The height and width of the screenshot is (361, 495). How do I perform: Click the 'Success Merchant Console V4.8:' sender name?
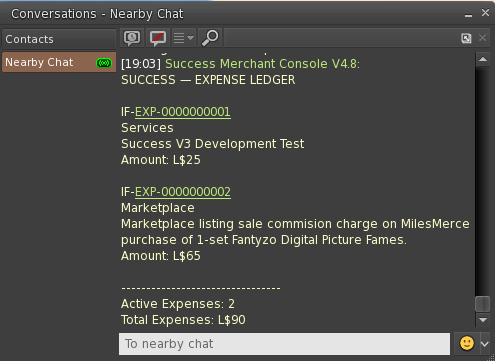click(x=263, y=64)
